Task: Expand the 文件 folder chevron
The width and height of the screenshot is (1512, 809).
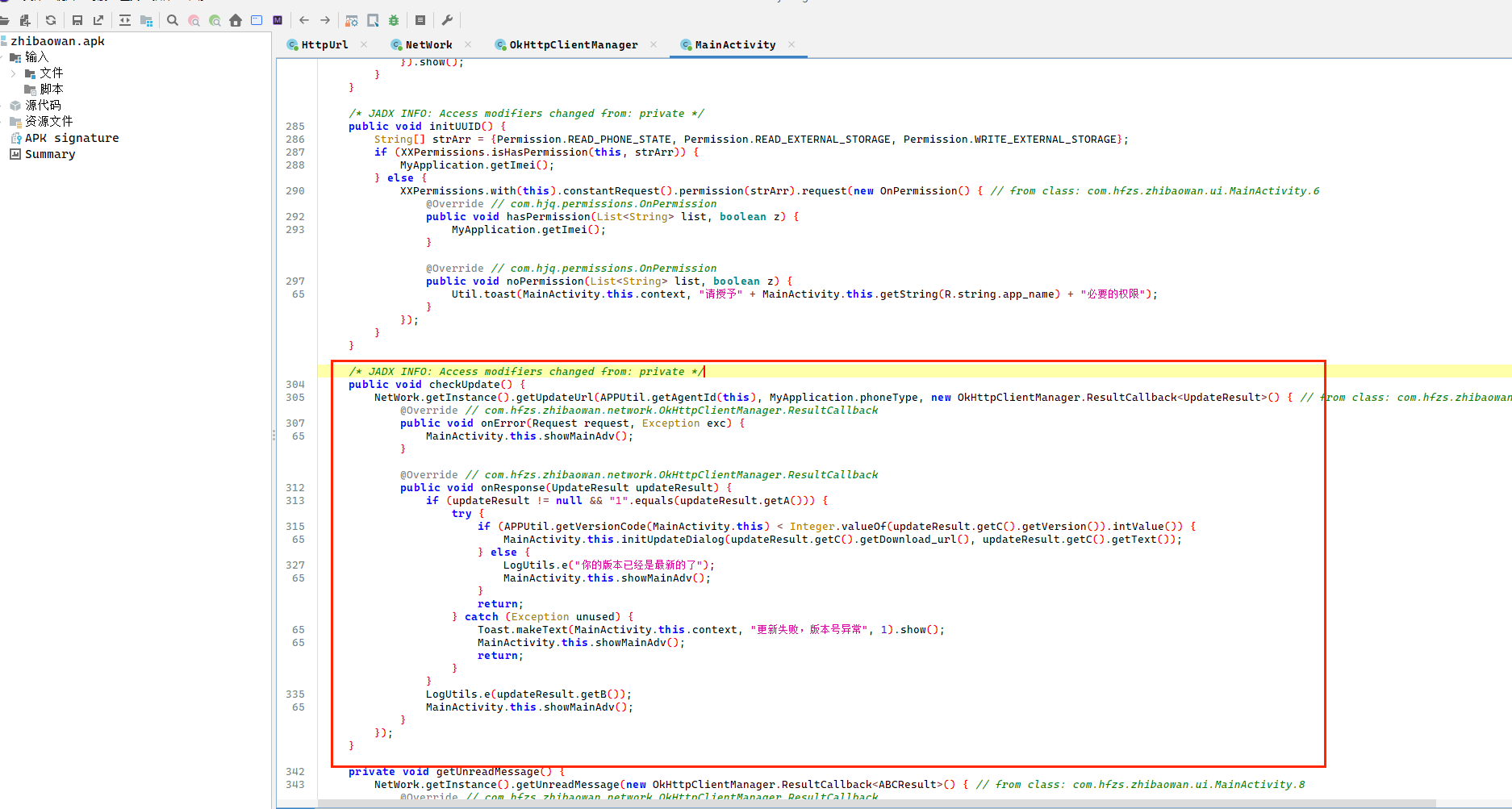Action: tap(14, 73)
